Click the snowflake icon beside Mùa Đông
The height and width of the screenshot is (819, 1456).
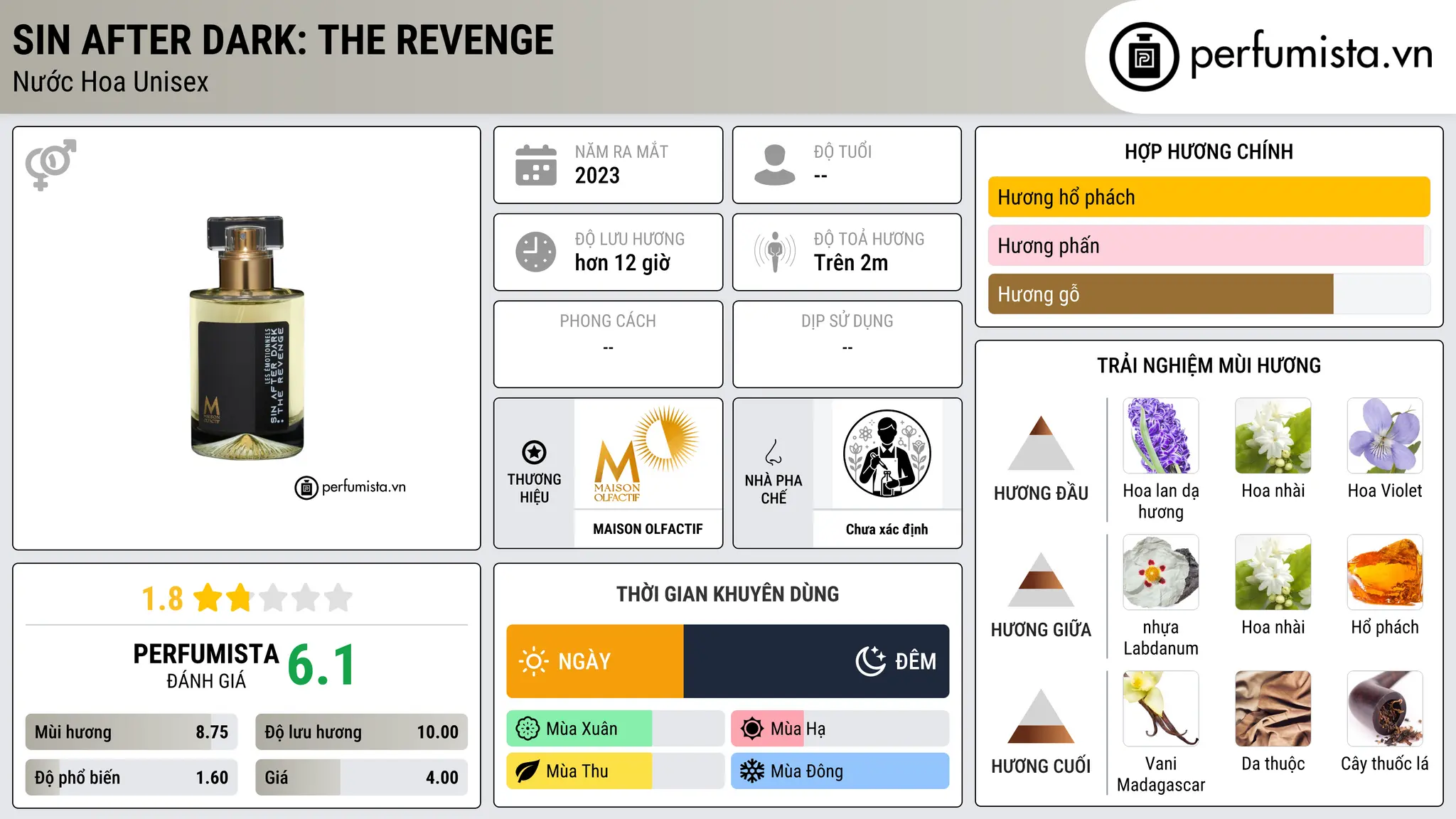(752, 771)
